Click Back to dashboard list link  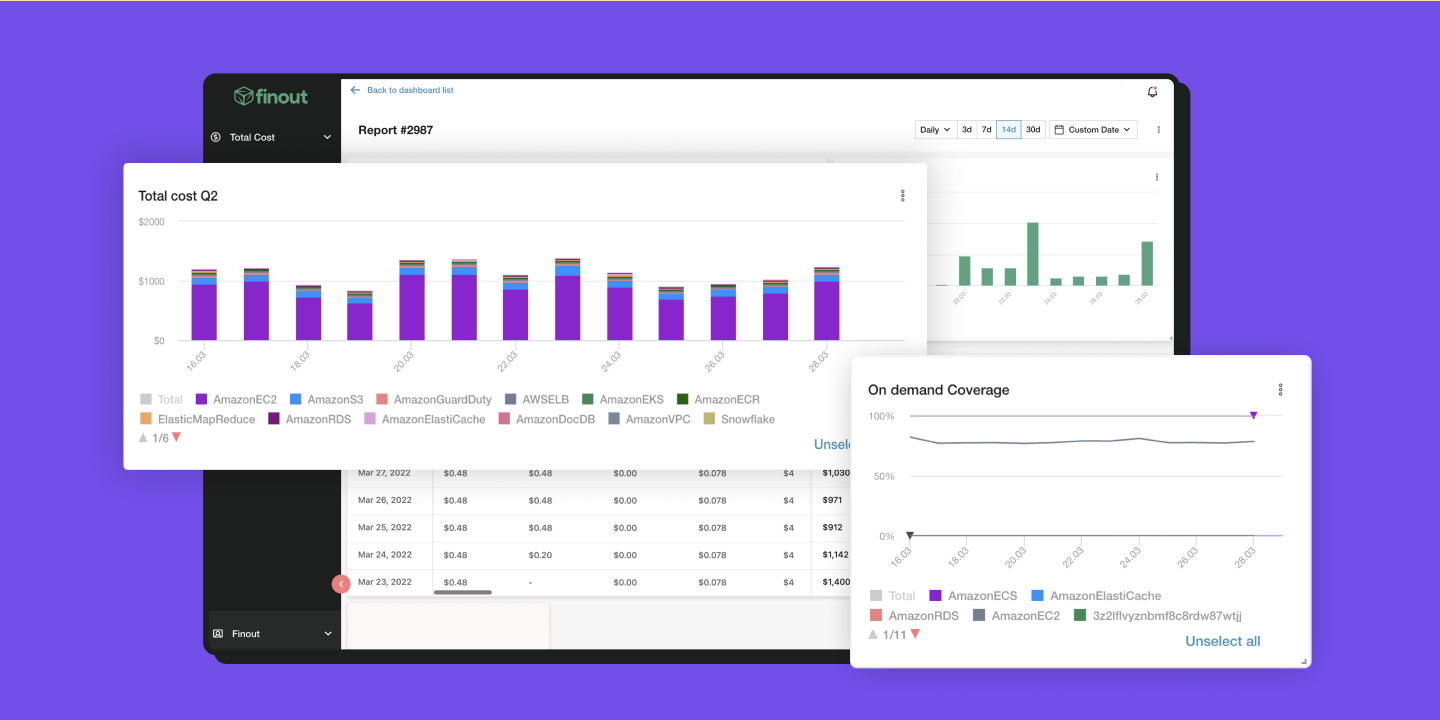pos(410,90)
